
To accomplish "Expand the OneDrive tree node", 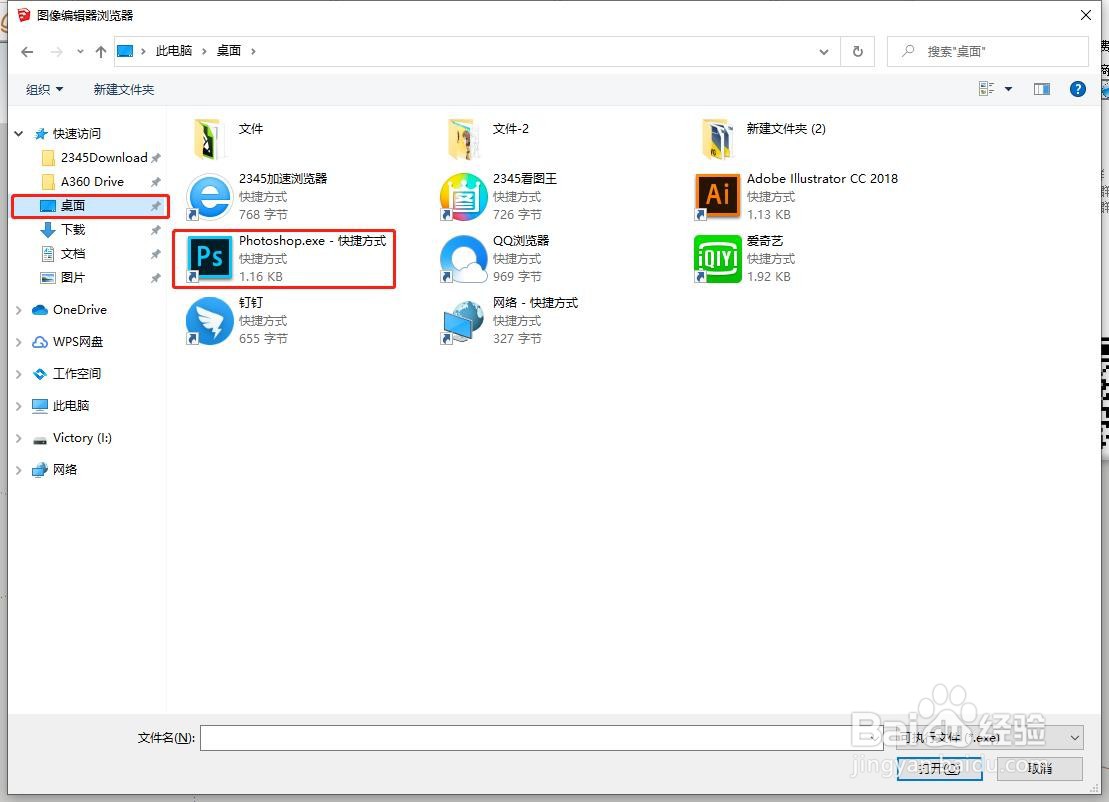I will (18, 310).
